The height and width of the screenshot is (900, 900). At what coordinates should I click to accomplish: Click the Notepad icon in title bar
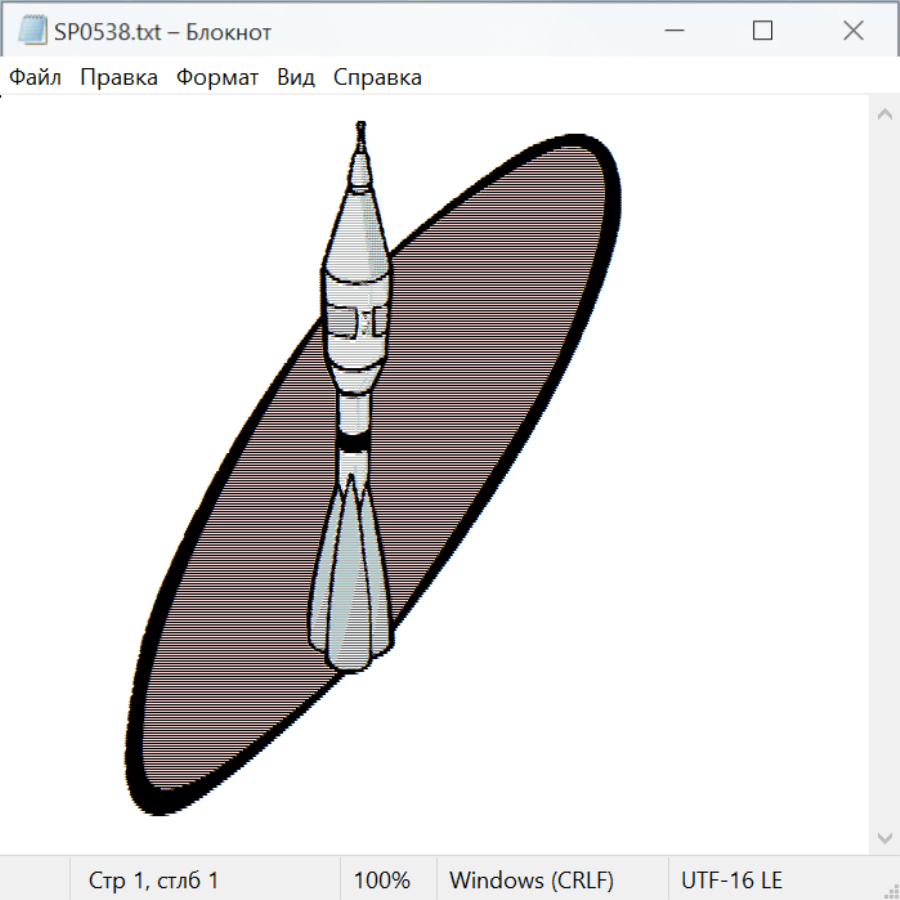32,31
